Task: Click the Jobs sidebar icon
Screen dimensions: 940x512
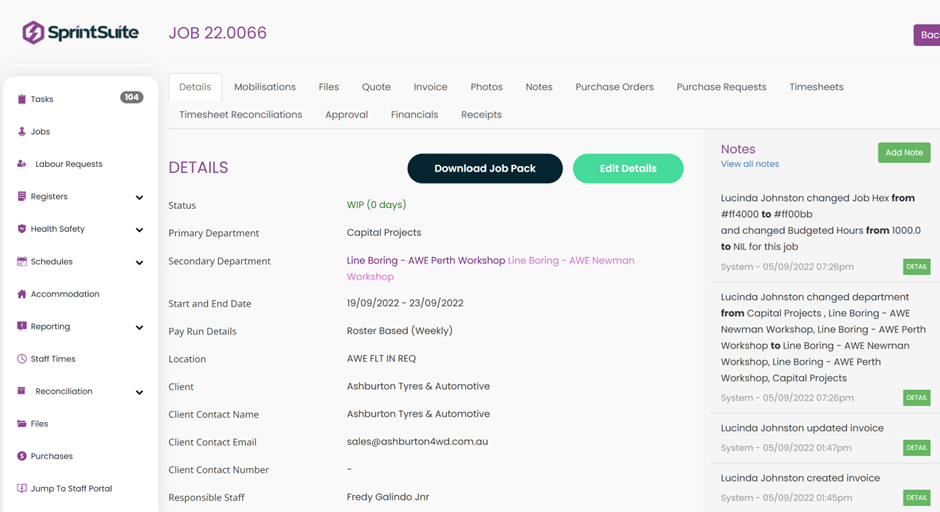Action: 22,131
